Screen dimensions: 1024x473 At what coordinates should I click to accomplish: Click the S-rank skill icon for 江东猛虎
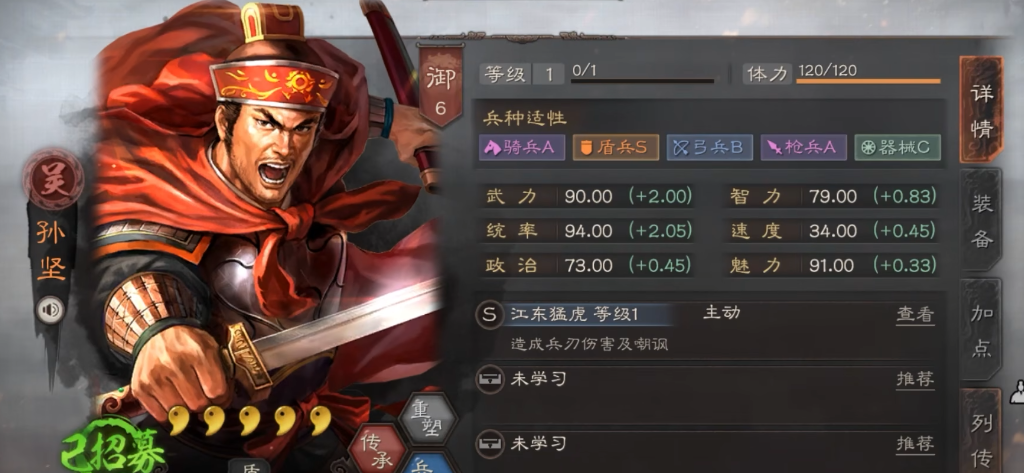click(490, 314)
